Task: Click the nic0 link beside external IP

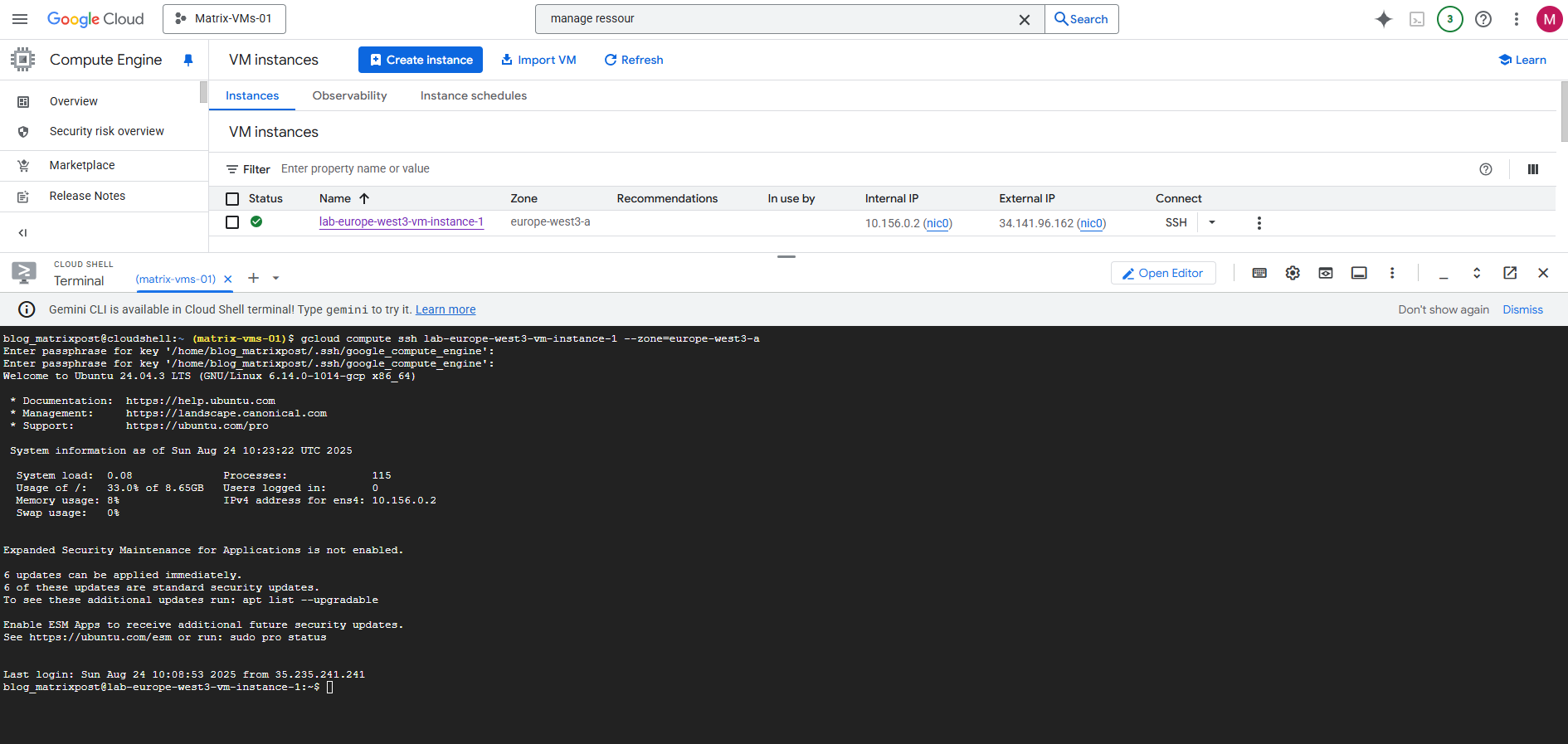Action: [x=1091, y=223]
